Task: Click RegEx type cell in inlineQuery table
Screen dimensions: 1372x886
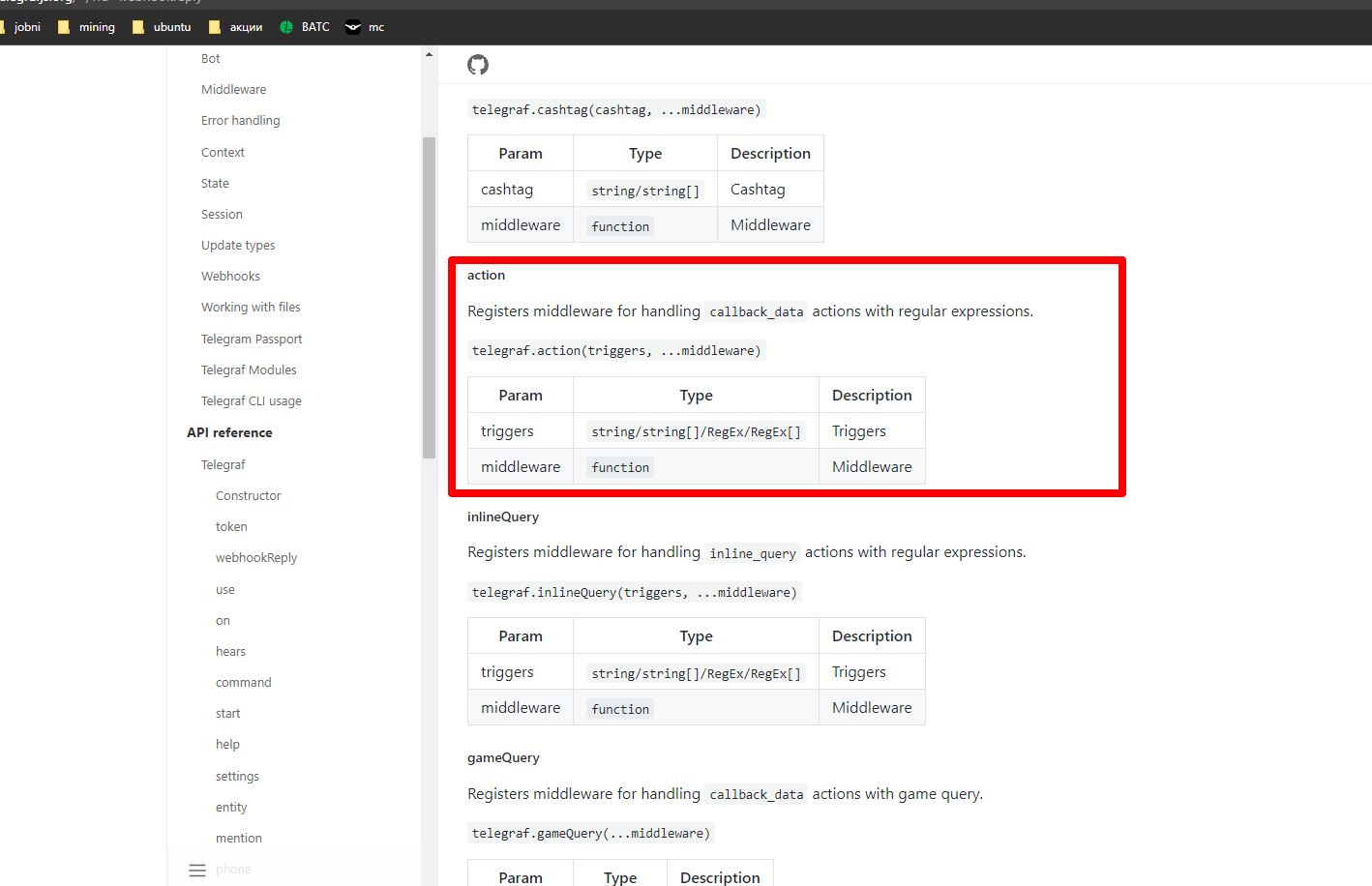Action: point(697,673)
